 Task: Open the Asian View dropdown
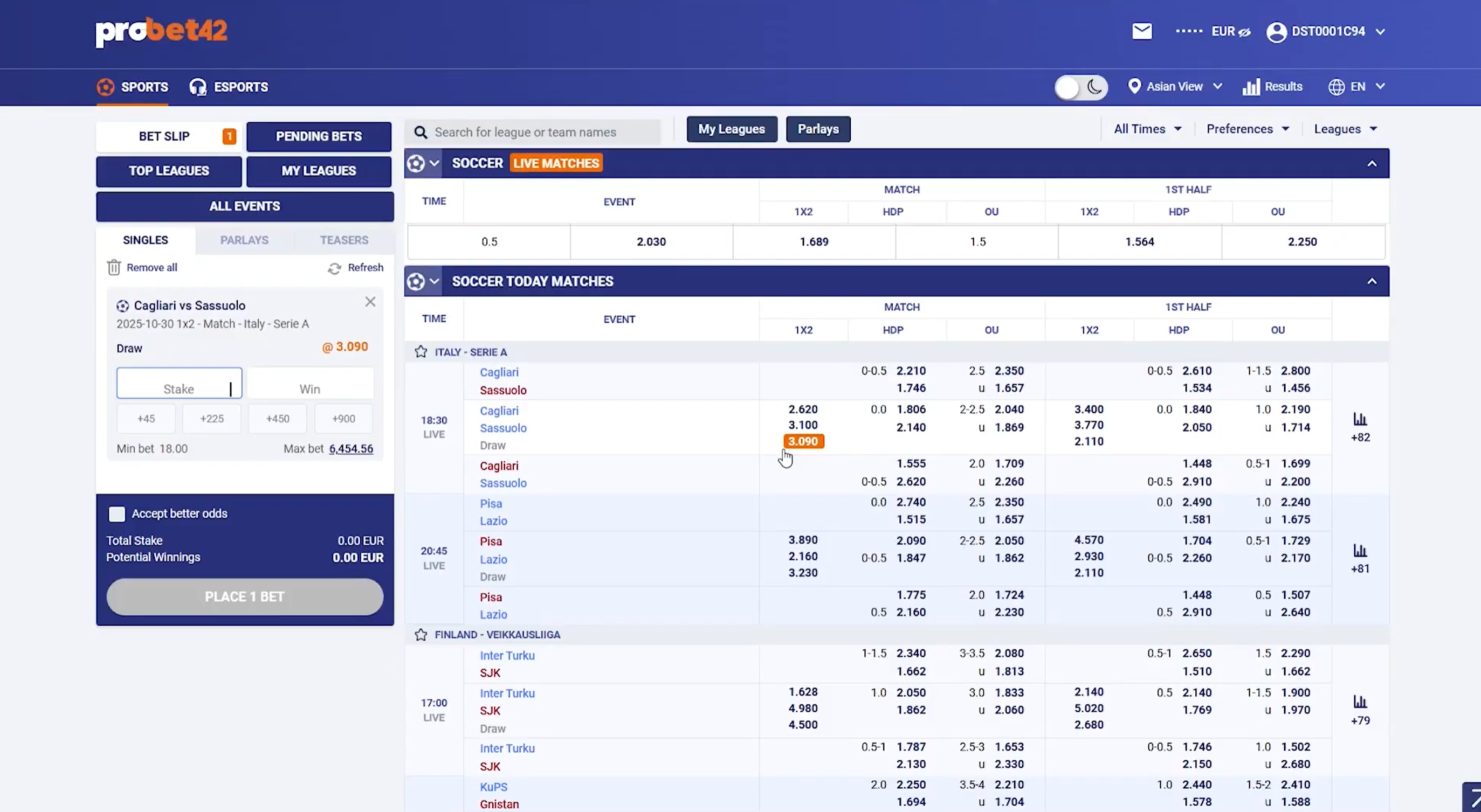coord(1175,87)
